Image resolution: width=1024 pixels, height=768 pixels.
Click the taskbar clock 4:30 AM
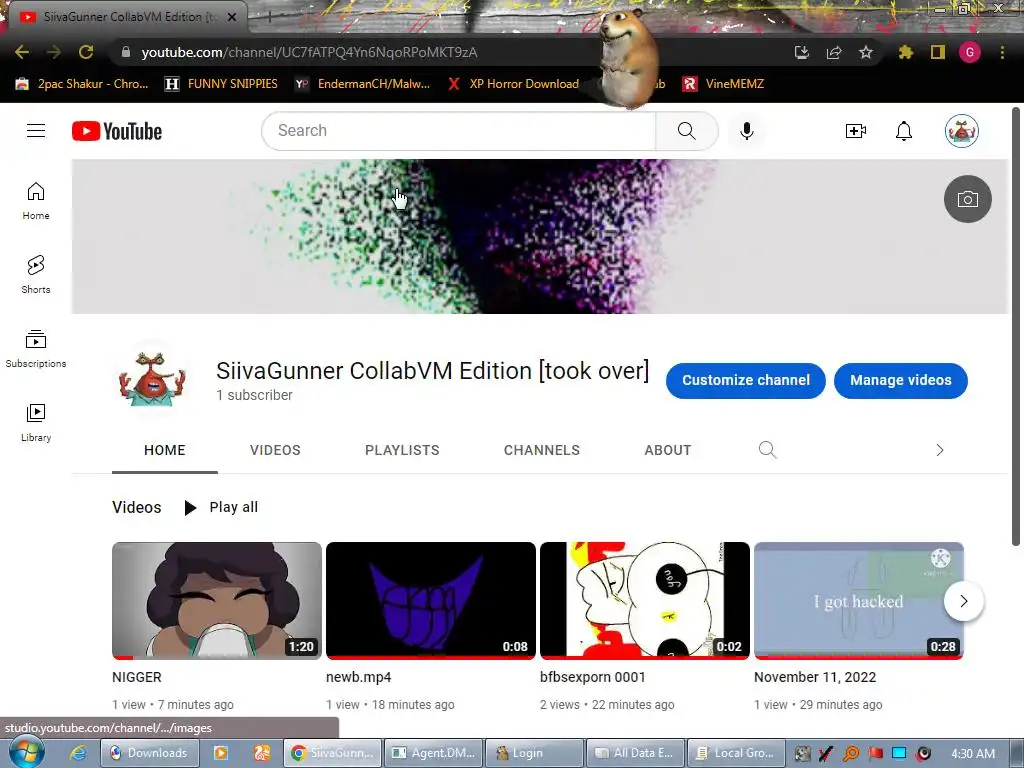click(x=973, y=754)
